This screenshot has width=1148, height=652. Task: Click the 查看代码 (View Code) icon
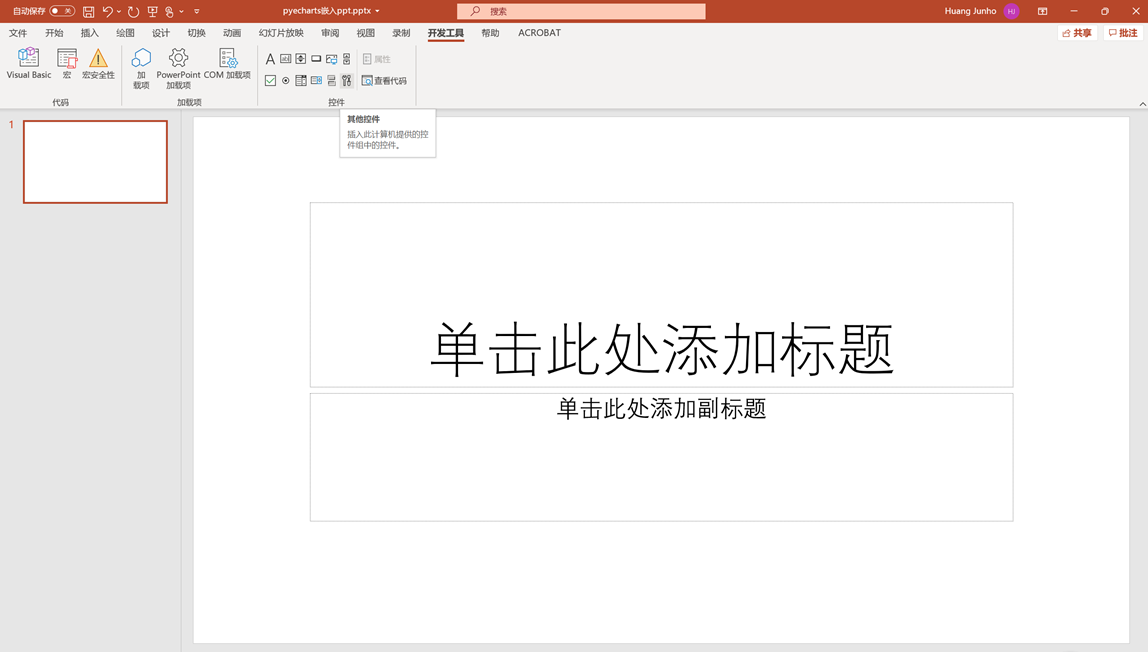pos(384,80)
